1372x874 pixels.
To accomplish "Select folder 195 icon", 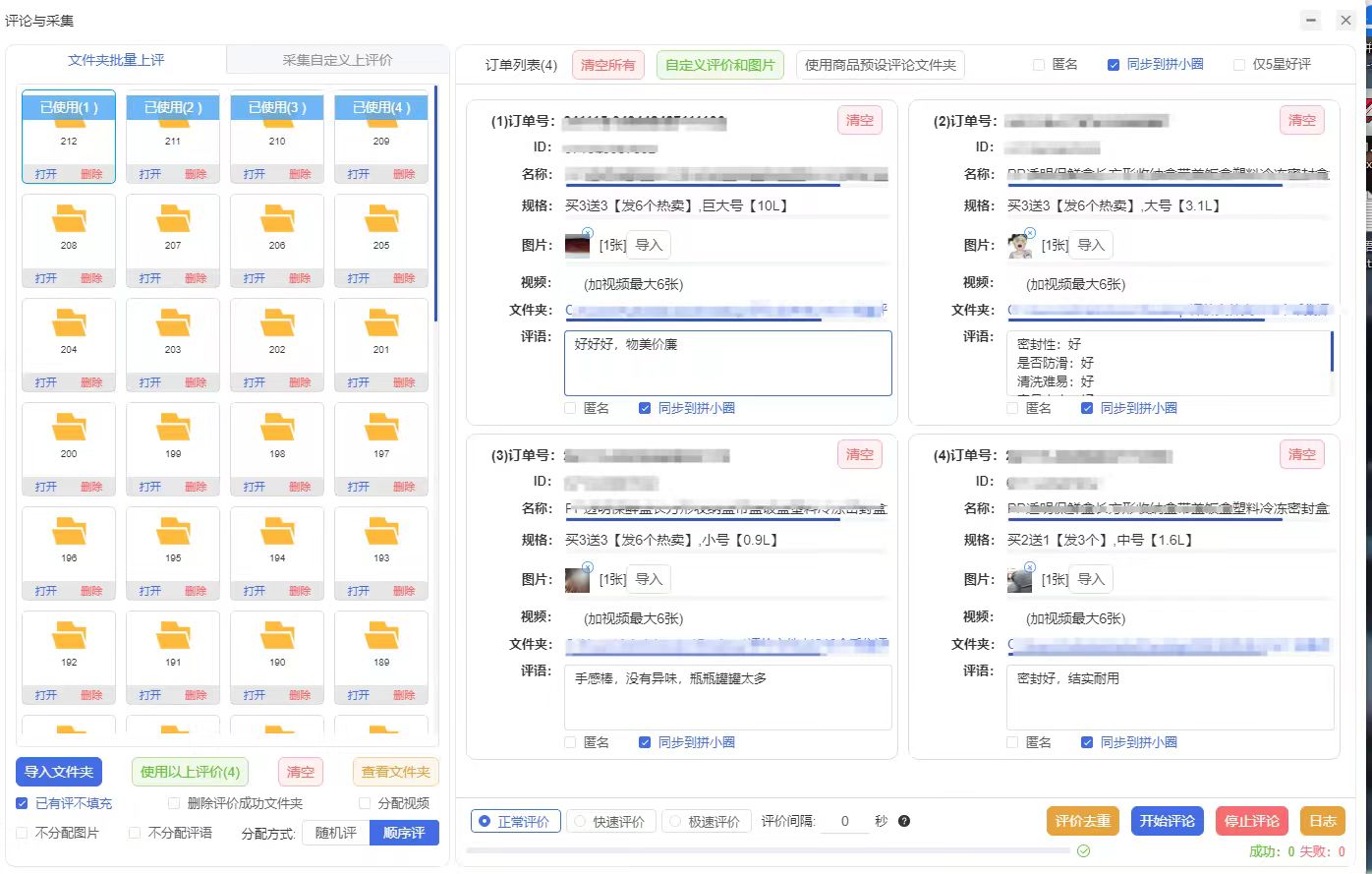I will coord(173,531).
